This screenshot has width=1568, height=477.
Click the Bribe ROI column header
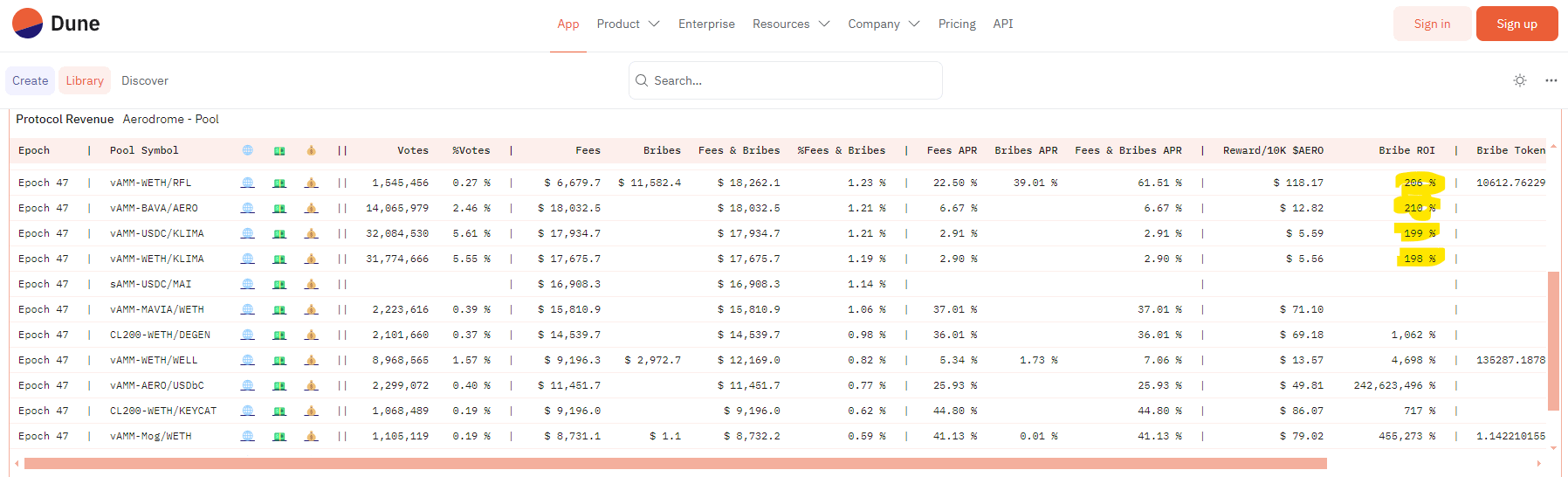point(1406,150)
